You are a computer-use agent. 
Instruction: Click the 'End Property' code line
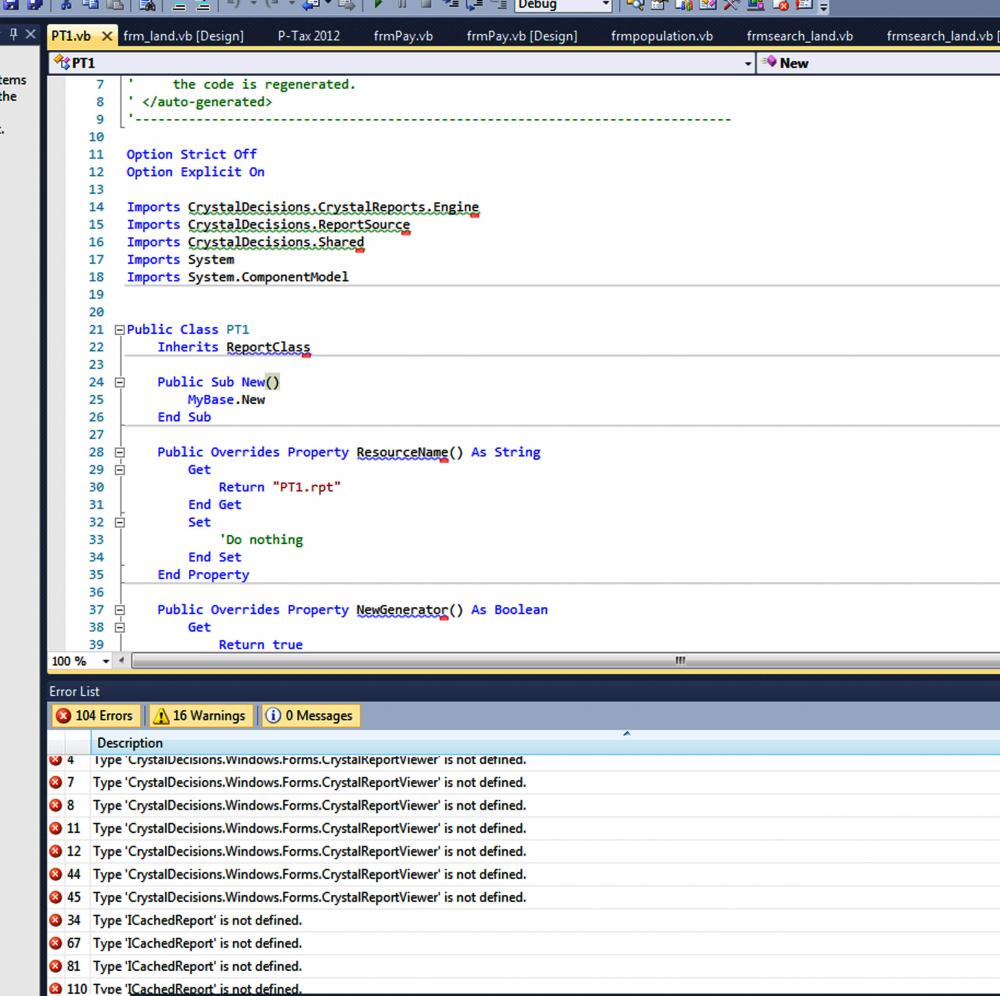tap(203, 575)
